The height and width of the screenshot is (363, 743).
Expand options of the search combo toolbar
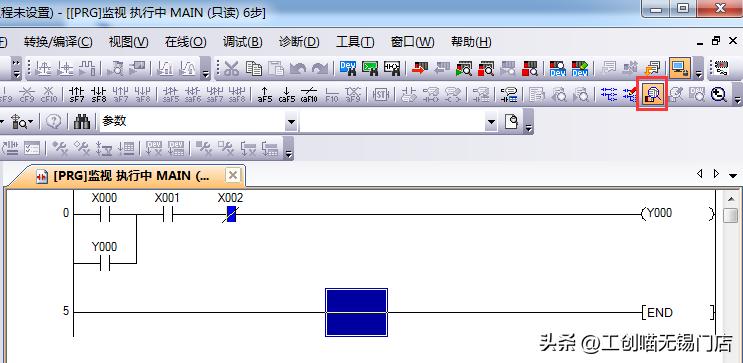click(528, 123)
